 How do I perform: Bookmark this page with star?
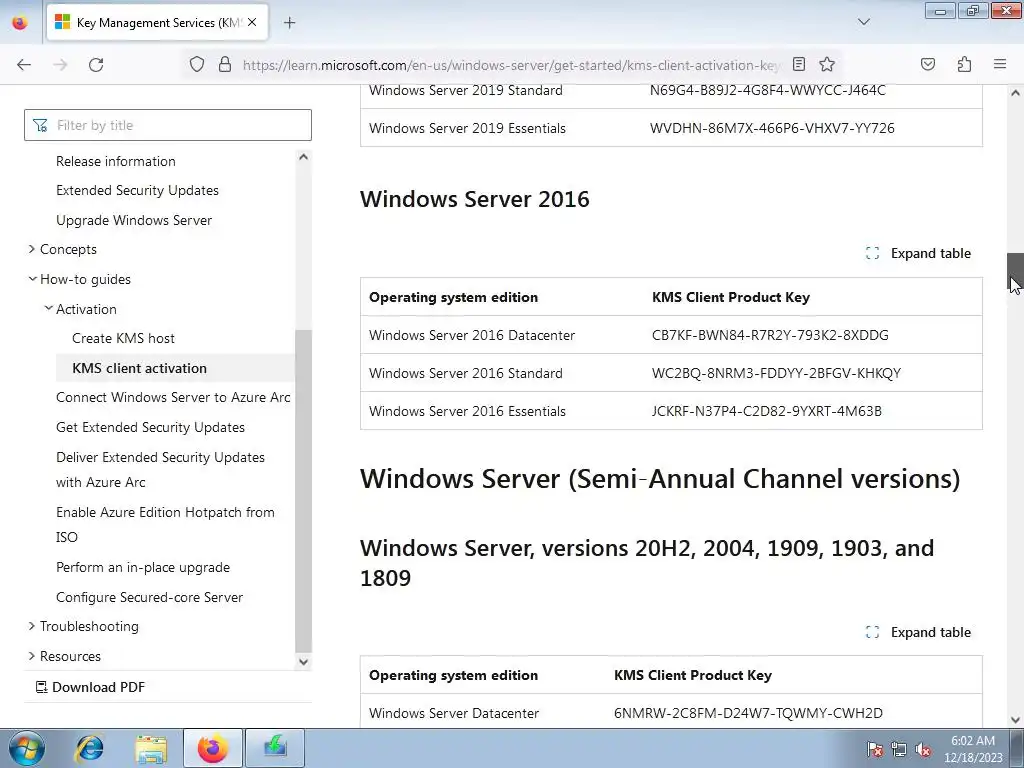[x=827, y=64]
